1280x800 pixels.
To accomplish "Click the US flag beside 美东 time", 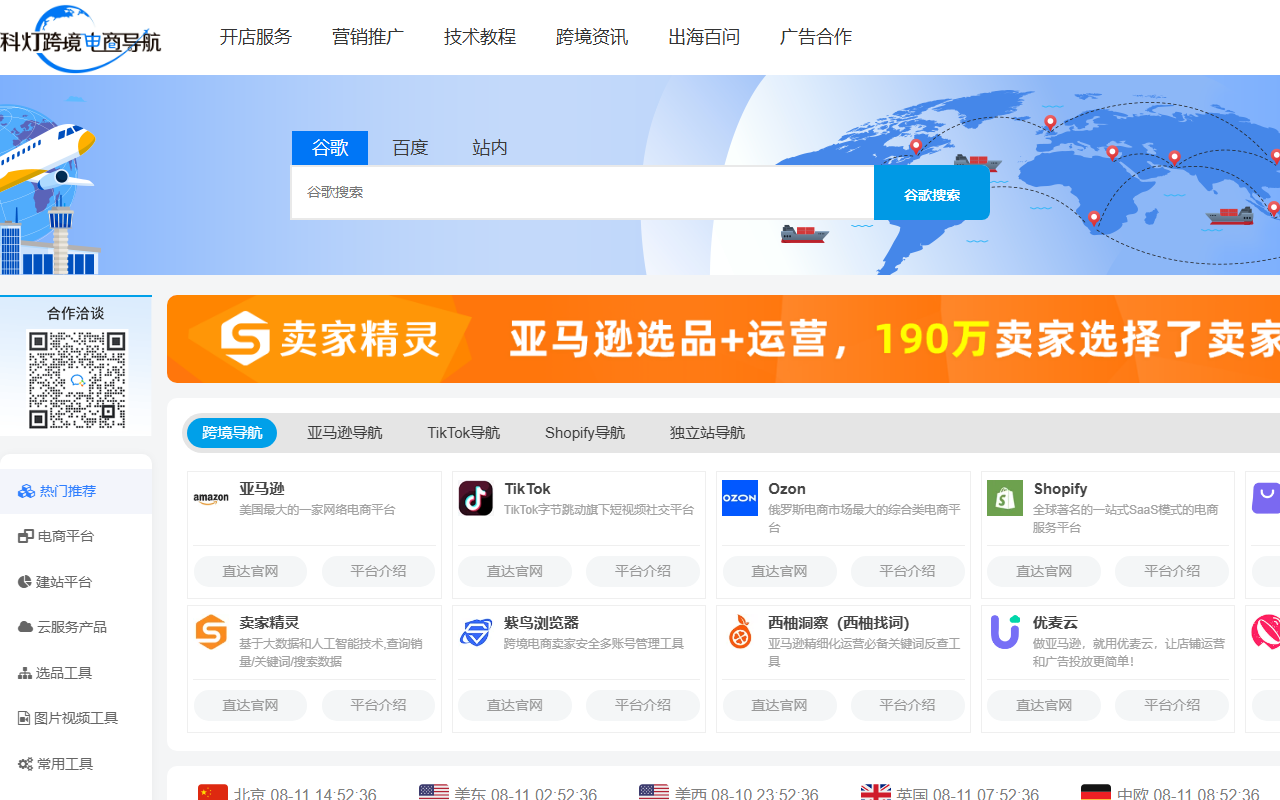I will tap(434, 793).
